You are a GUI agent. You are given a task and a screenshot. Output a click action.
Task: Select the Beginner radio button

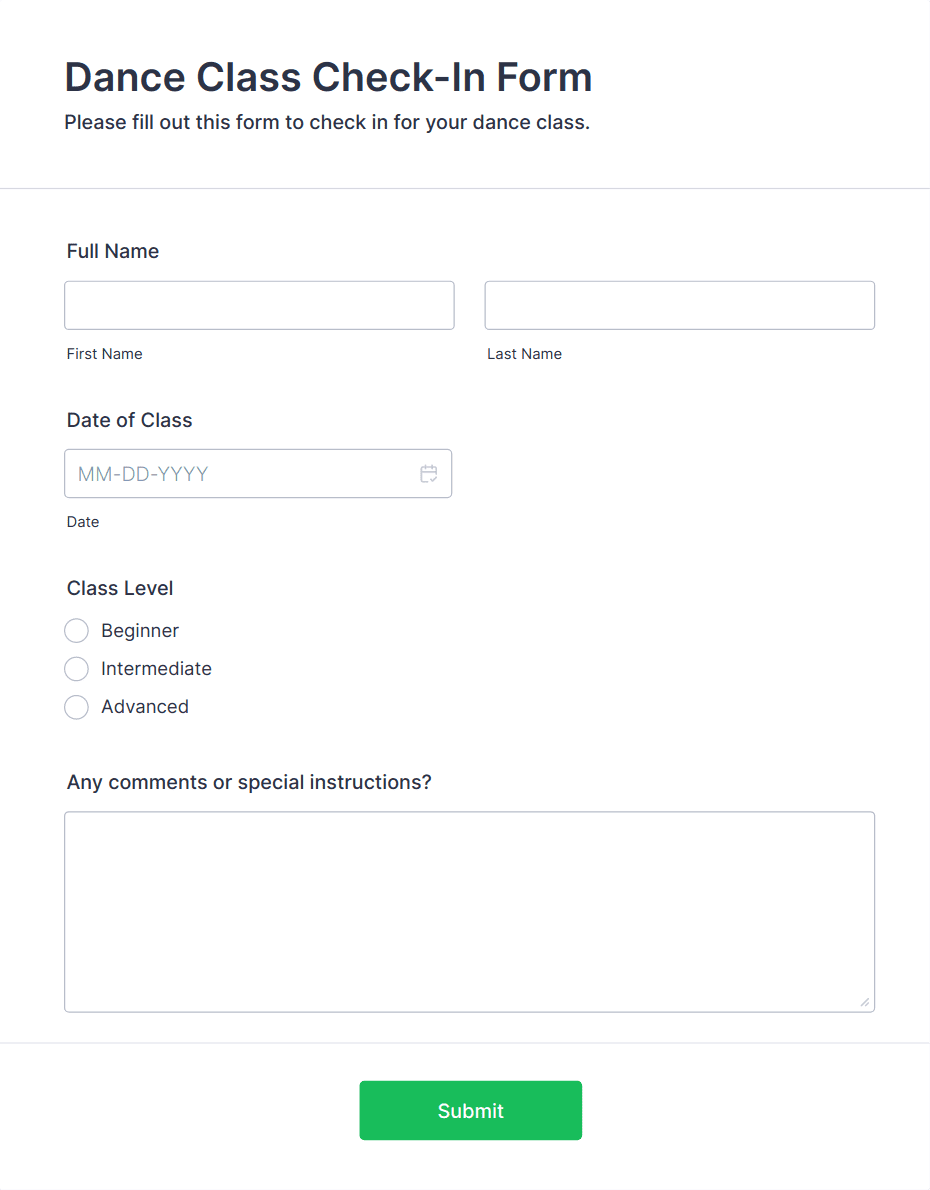pos(76,630)
